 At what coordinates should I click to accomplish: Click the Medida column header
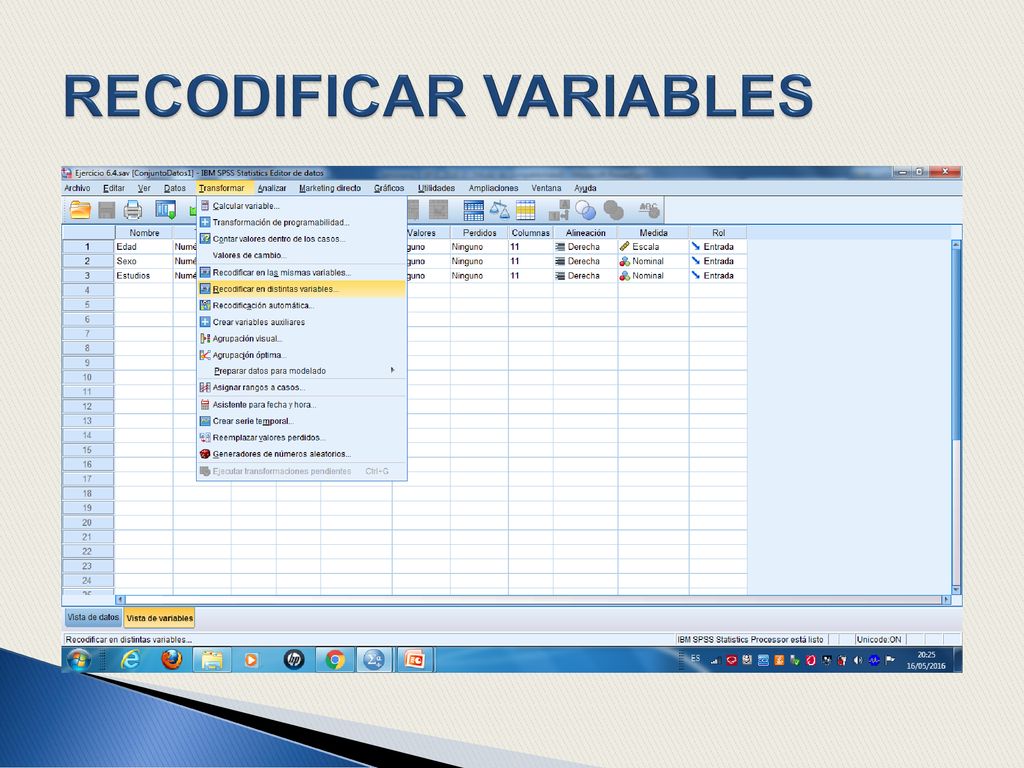[x=653, y=232]
